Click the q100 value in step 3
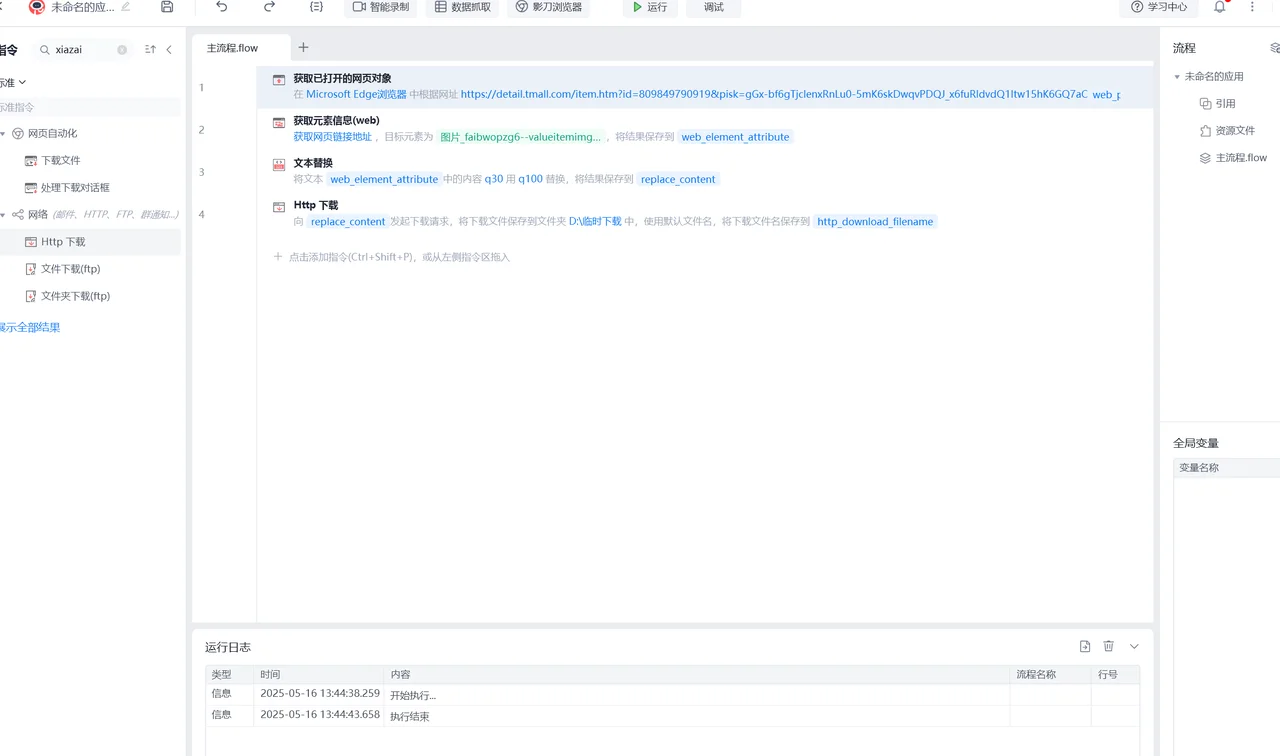 coord(530,179)
